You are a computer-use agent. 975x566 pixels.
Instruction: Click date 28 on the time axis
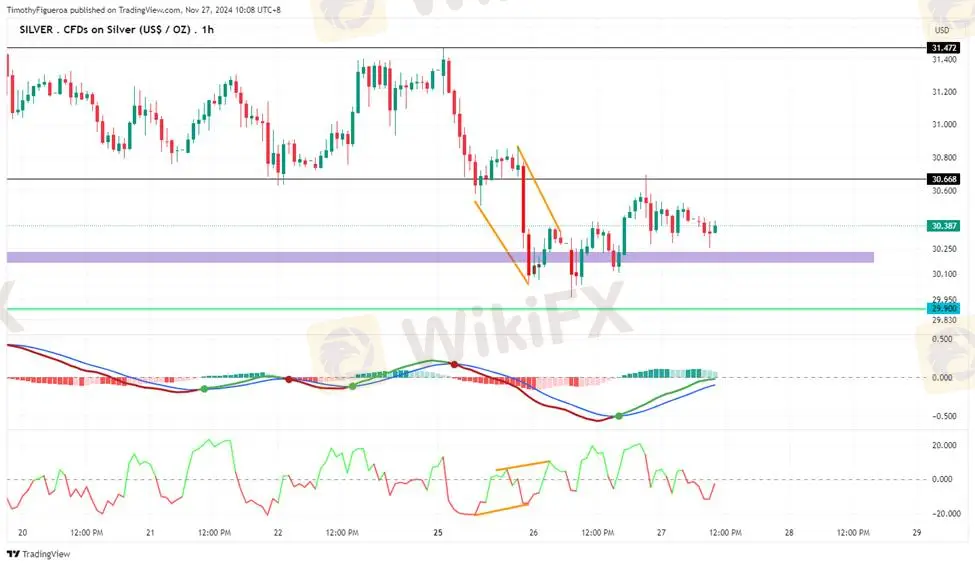[789, 532]
